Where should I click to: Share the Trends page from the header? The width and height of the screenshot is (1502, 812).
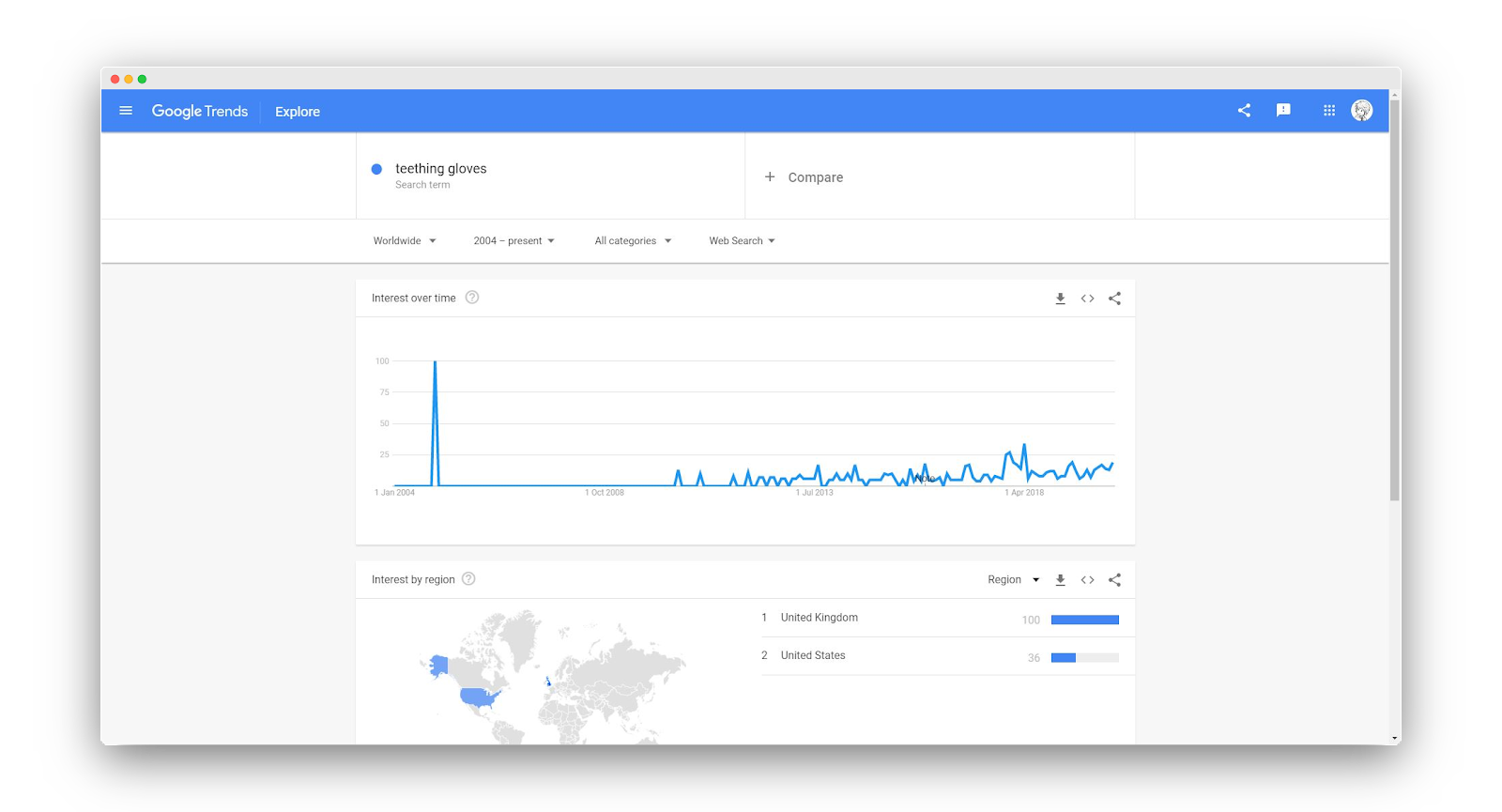(1244, 110)
